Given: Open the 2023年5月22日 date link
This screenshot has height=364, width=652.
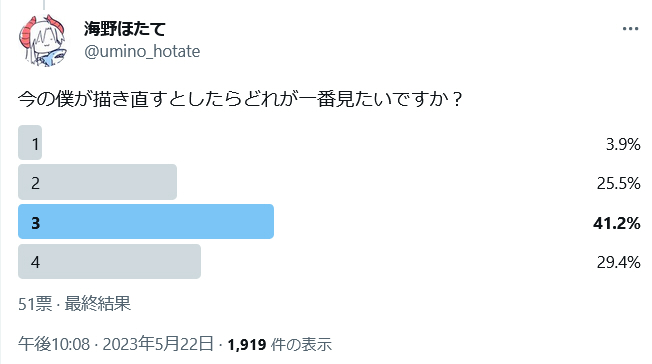Looking at the screenshot, I should point(158,344).
